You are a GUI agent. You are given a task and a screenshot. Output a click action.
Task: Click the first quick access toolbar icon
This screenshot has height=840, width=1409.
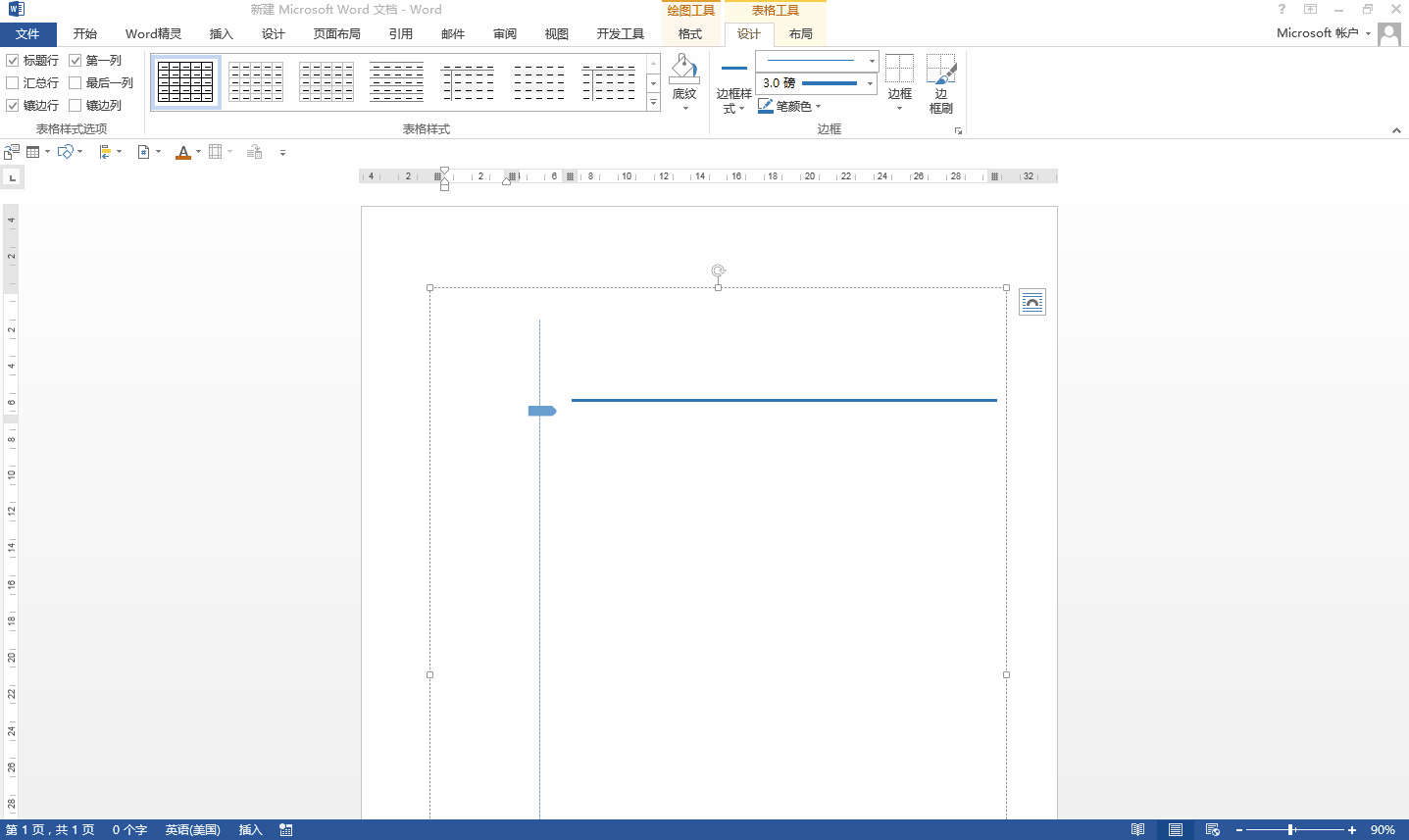tap(12, 152)
